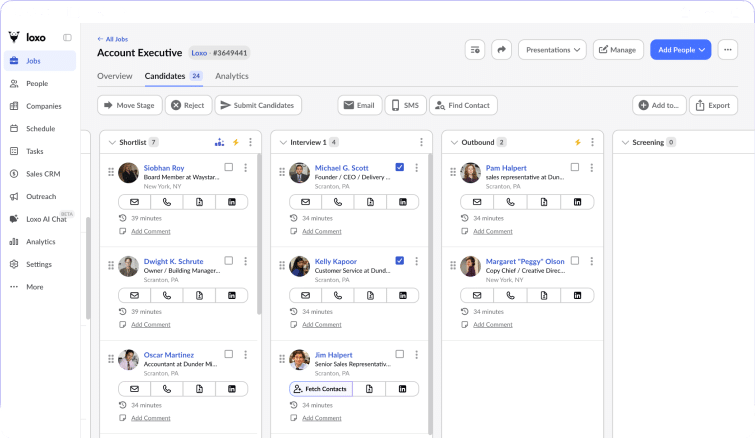Collapse the Shortlist column chevron

coord(112,142)
